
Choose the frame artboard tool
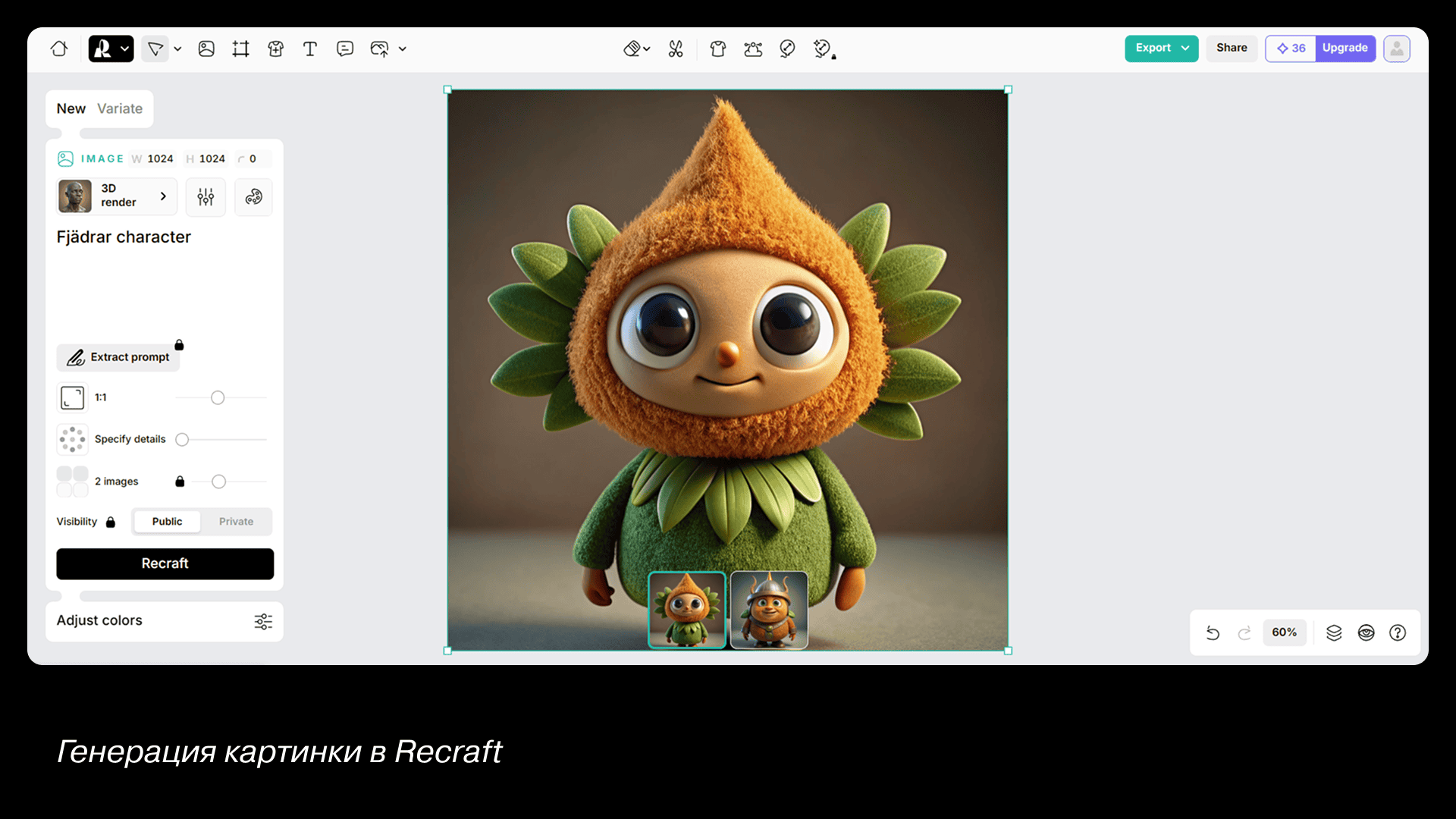click(x=240, y=49)
